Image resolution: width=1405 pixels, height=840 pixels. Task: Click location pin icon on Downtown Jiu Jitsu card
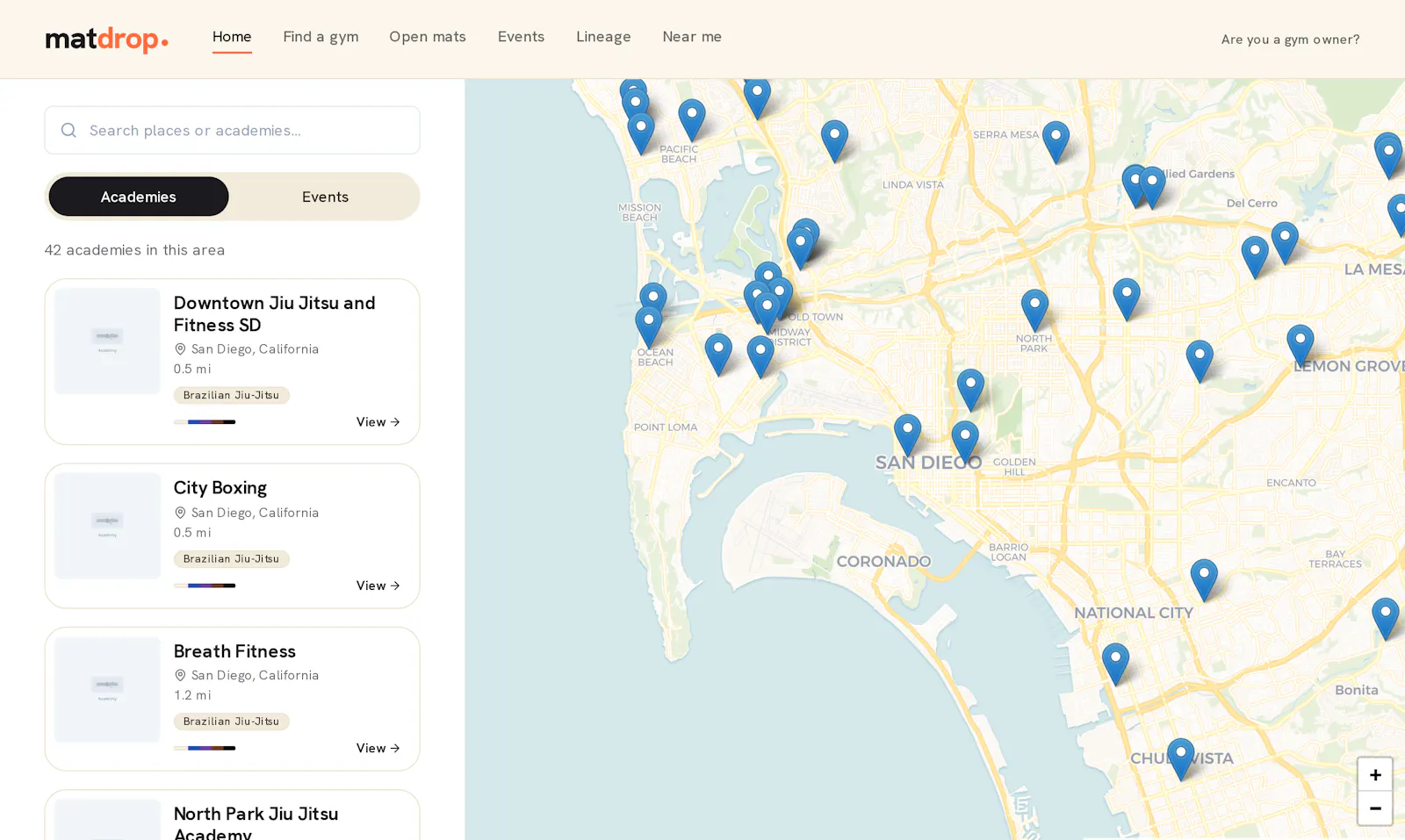[180, 348]
